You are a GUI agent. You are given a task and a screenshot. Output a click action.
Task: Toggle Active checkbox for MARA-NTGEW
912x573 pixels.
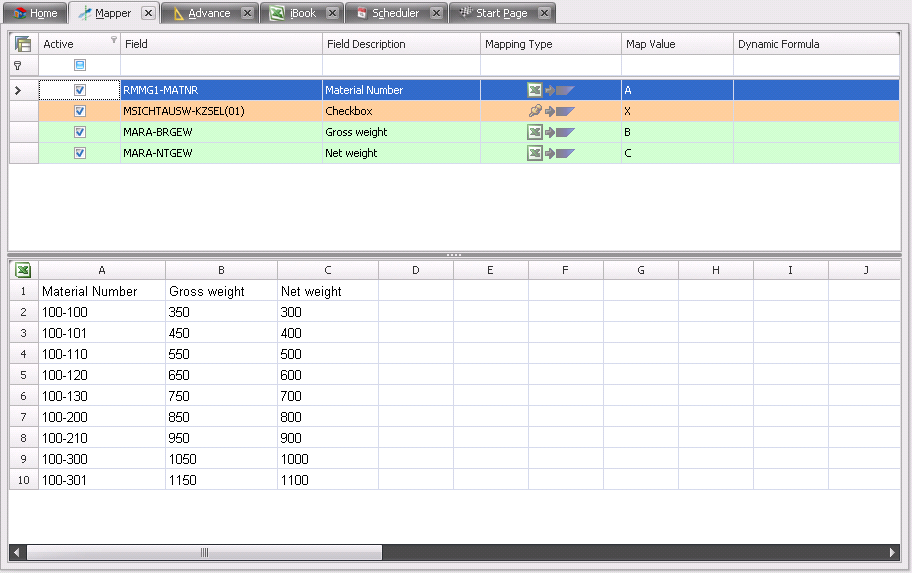pos(80,153)
